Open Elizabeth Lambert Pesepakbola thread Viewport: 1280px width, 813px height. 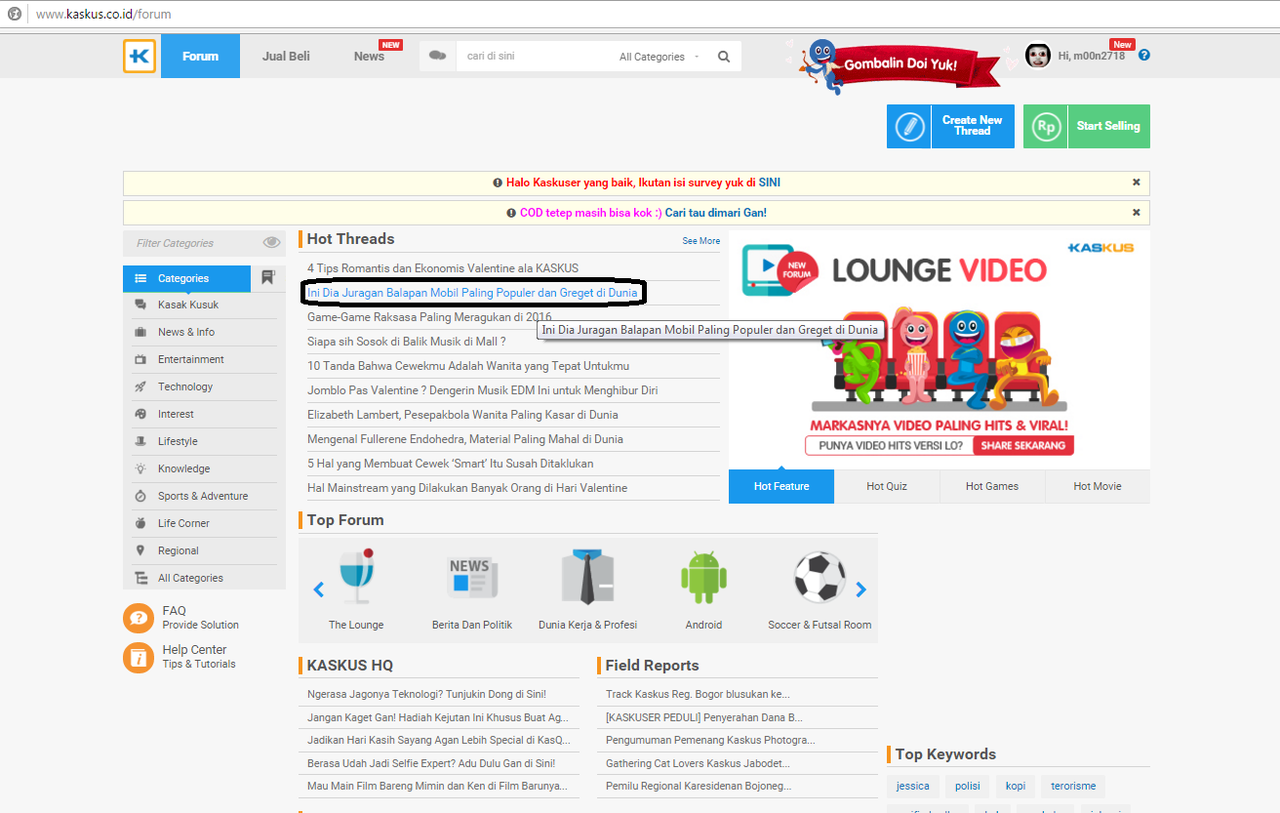[462, 414]
